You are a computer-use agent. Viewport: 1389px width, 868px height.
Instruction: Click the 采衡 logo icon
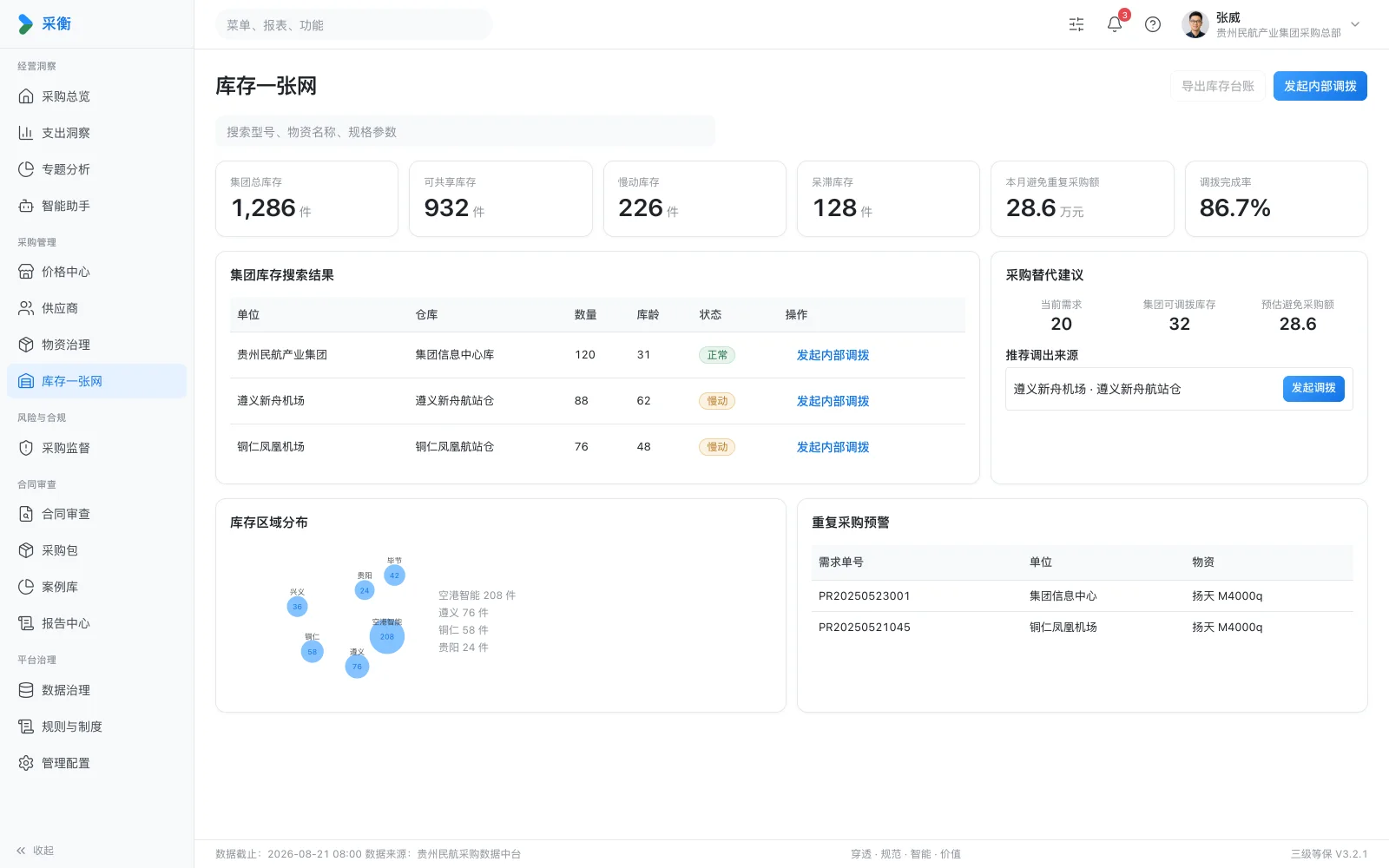point(26,24)
